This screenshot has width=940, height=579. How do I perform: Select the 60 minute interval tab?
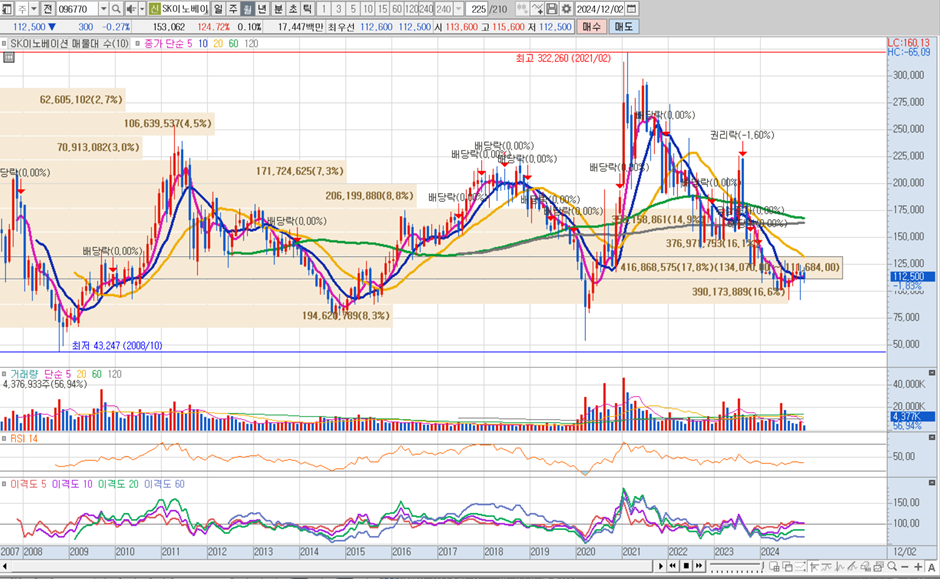pos(398,9)
